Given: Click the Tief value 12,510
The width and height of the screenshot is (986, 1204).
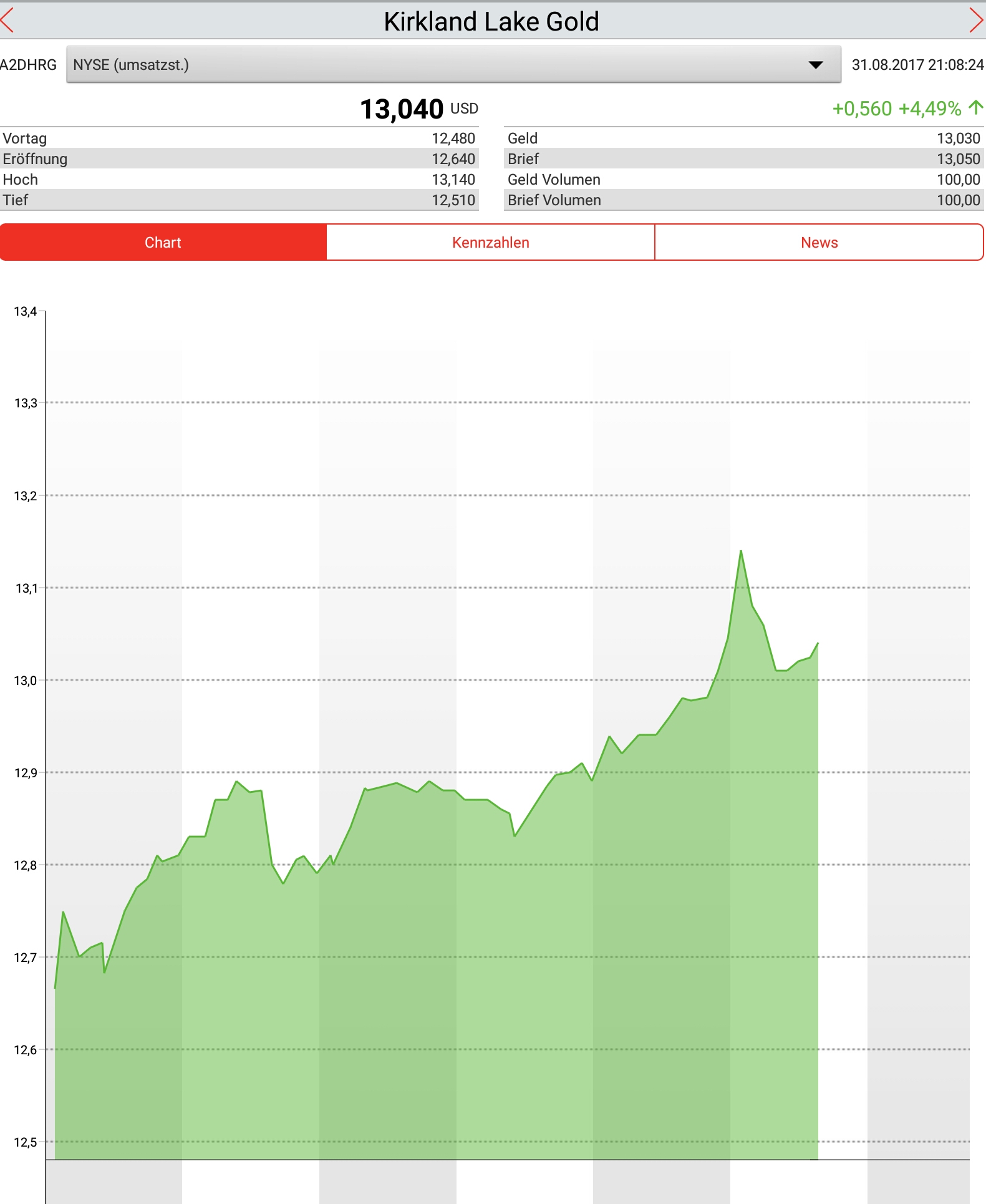Looking at the screenshot, I should (x=453, y=200).
